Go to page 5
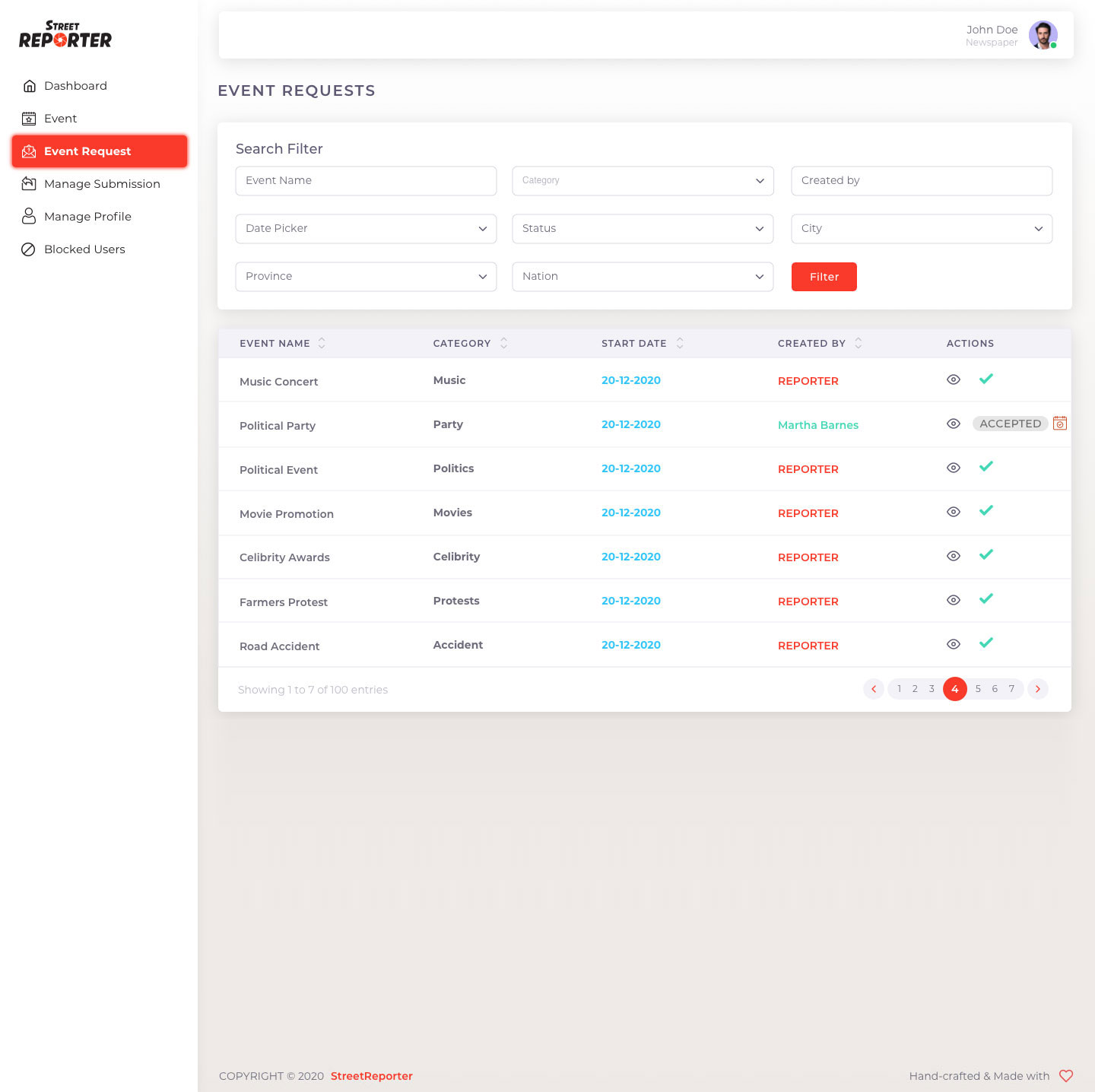 coord(978,689)
